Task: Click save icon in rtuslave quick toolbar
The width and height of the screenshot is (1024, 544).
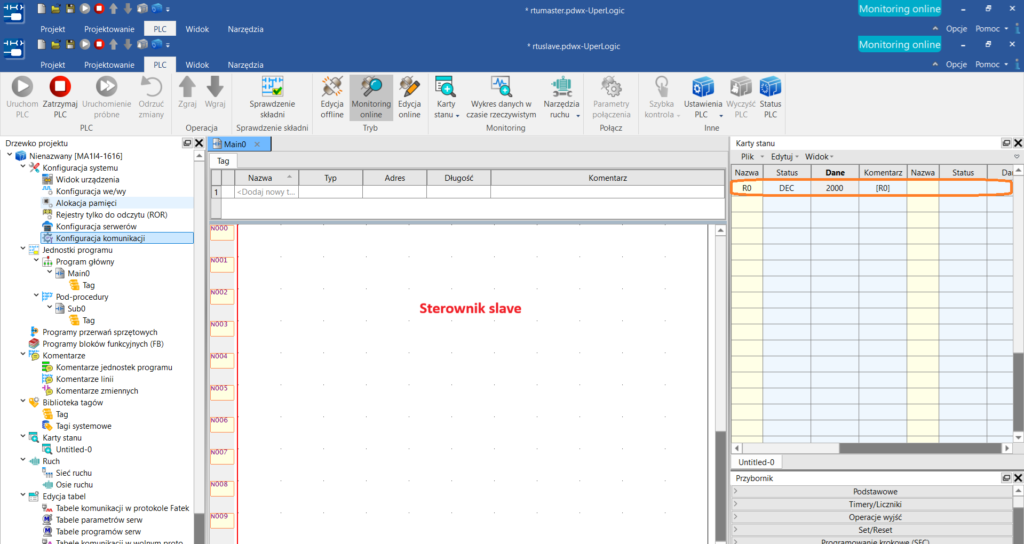Action: pos(71,45)
